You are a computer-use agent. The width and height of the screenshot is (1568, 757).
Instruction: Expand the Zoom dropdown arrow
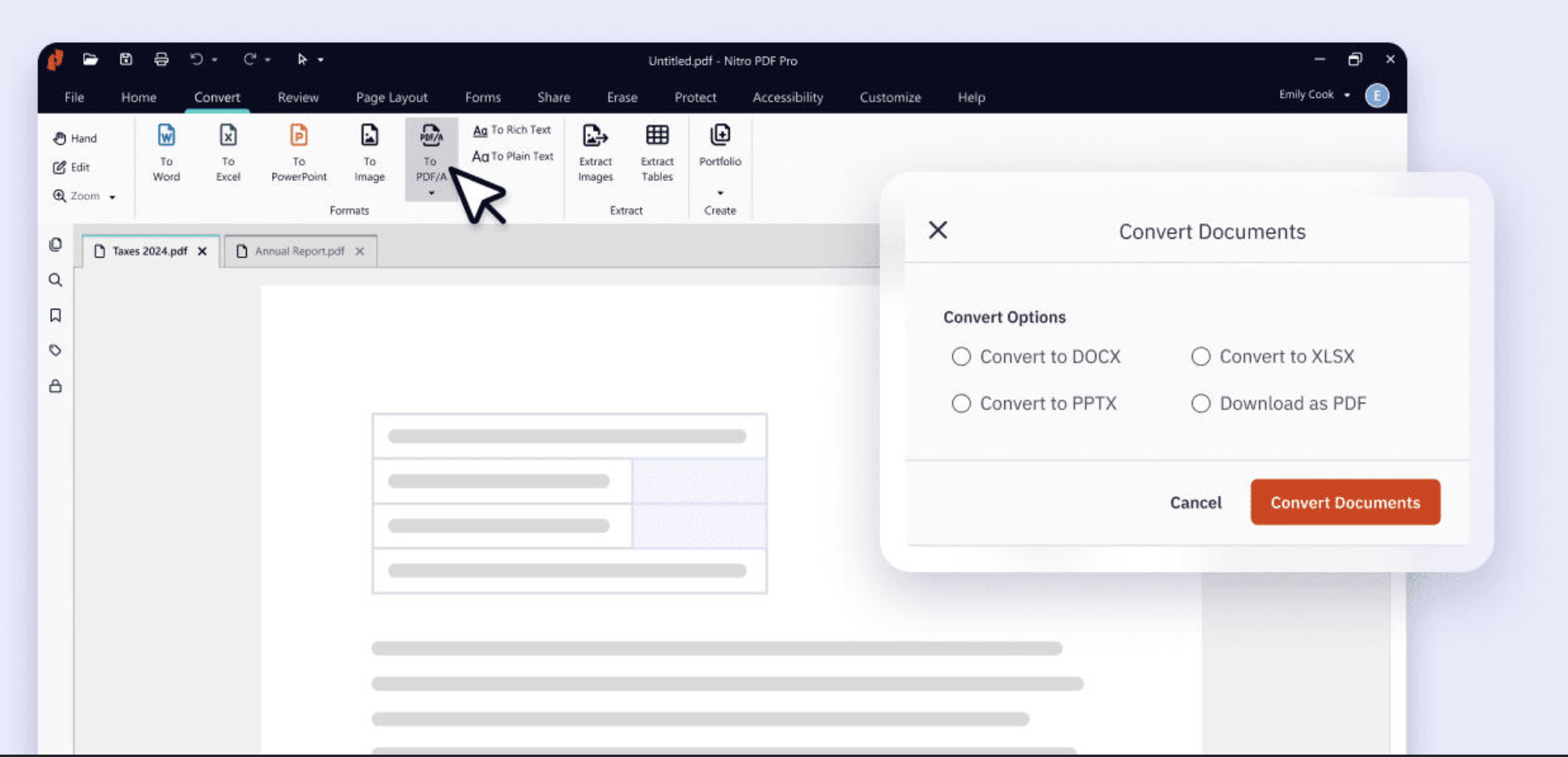[112, 197]
